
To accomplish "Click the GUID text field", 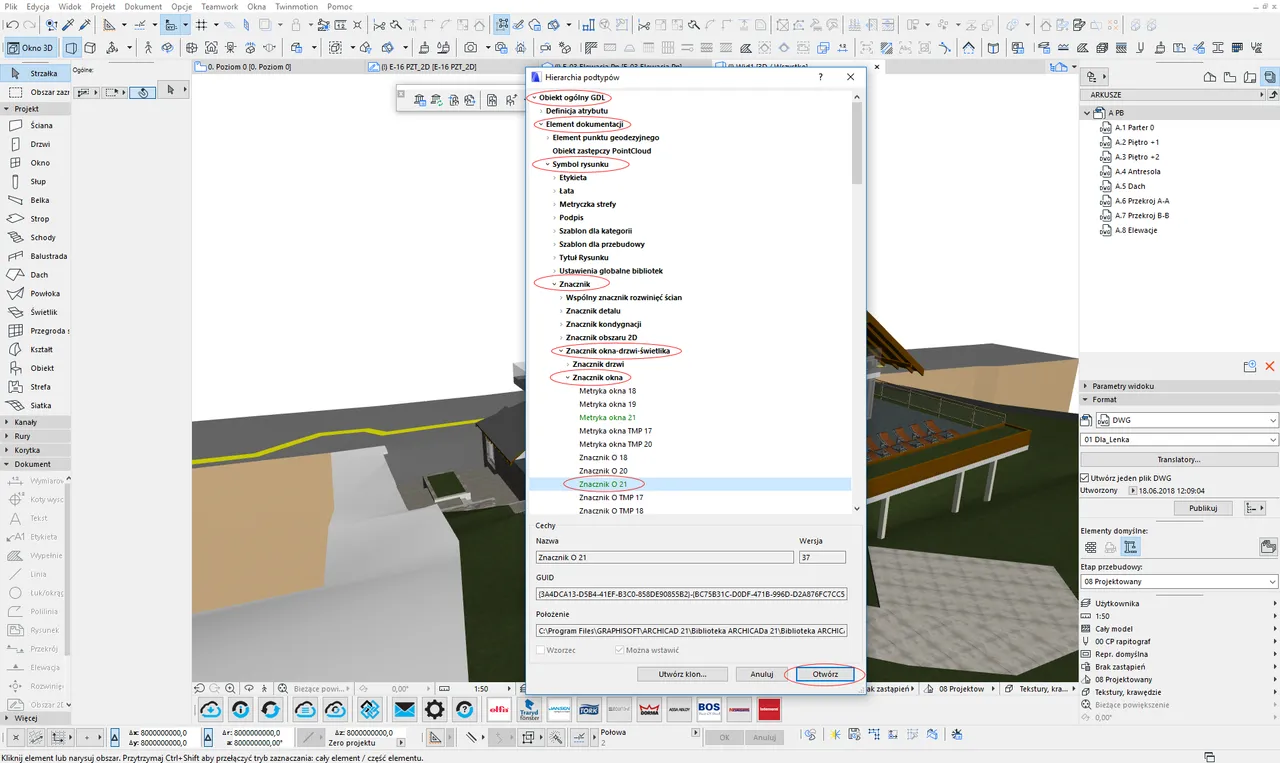I will [691, 594].
